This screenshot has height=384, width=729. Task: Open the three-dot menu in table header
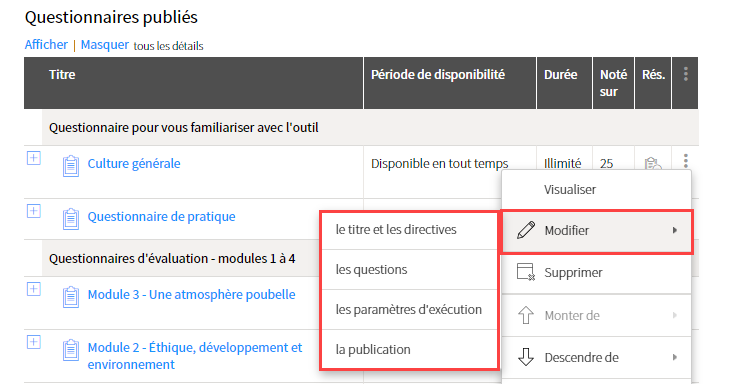pyautogui.click(x=685, y=74)
